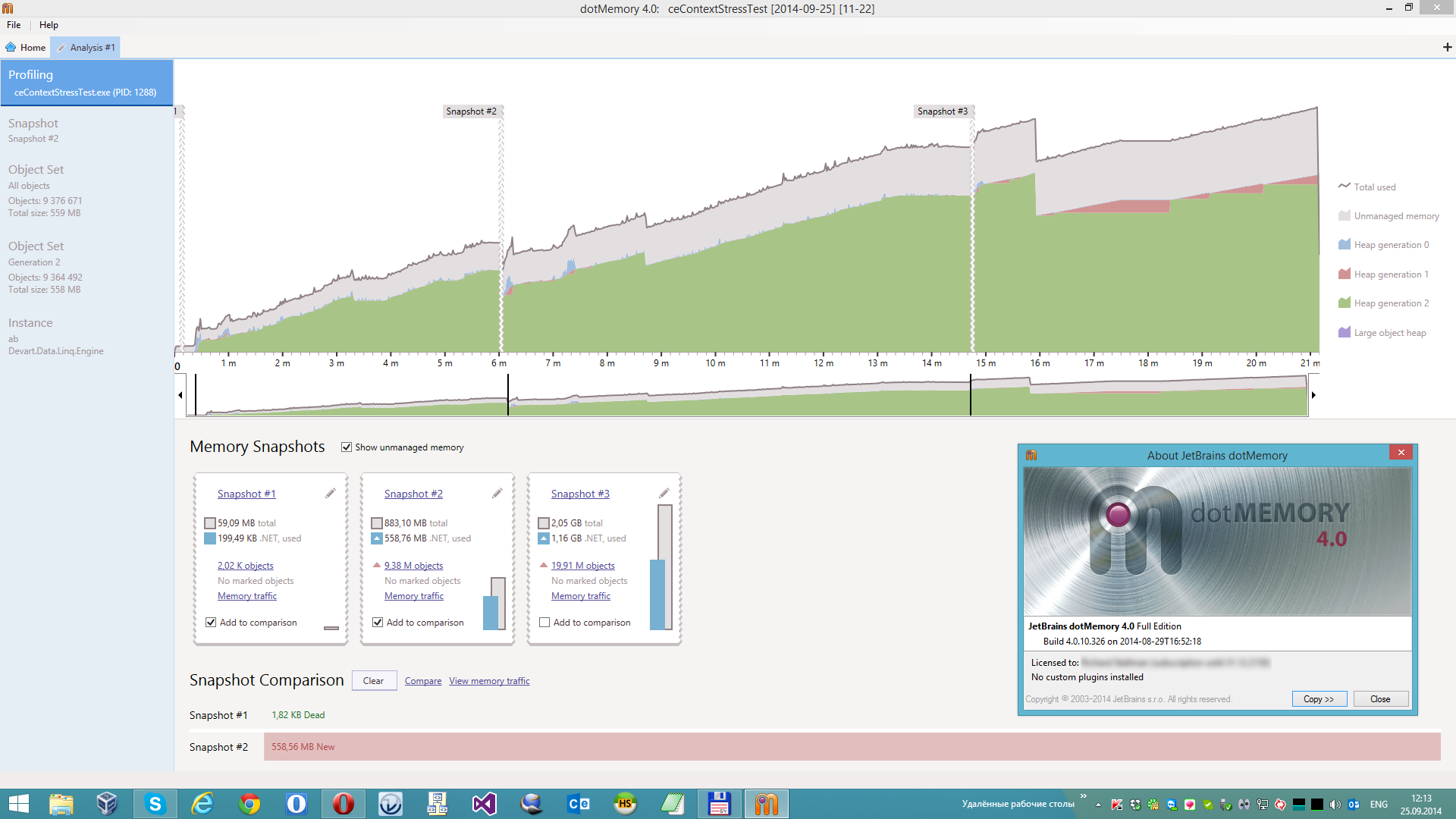Uncheck Add to comparison for Snapshot #1
Screen dimensions: 1456x819
[211, 623]
